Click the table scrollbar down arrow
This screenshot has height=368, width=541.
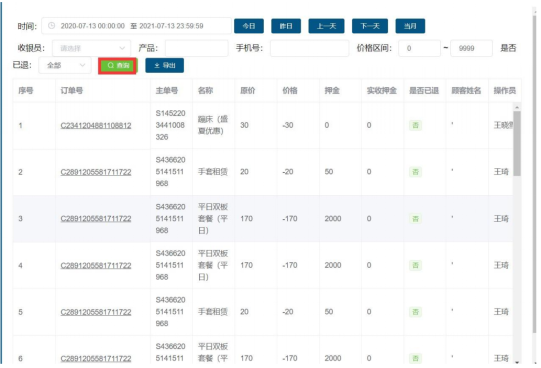[x=517, y=362]
